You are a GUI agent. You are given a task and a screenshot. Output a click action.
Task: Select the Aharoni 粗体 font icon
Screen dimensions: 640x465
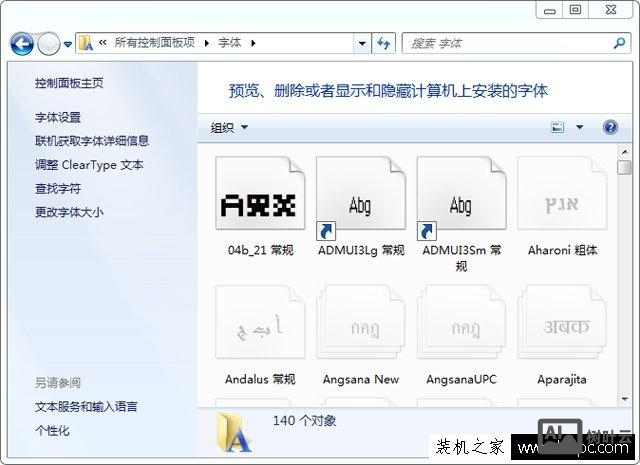(x=562, y=194)
